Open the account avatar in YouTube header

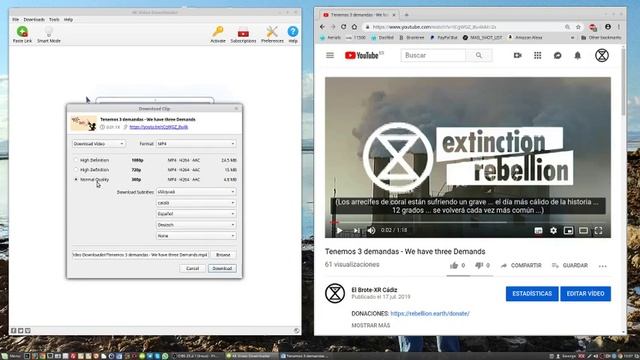[x=602, y=55]
